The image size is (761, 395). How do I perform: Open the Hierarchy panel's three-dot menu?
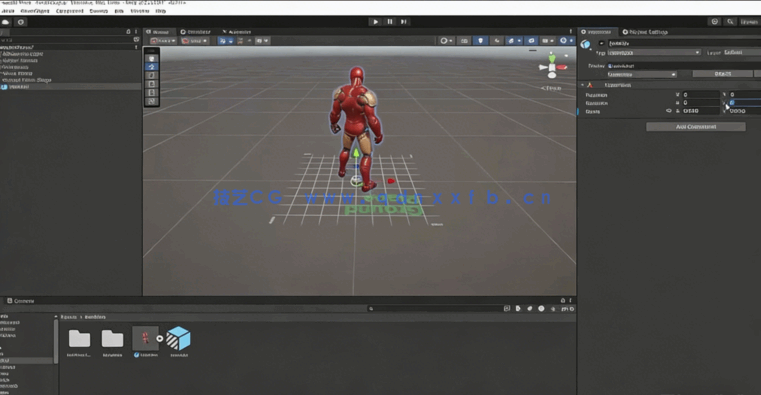tap(136, 32)
